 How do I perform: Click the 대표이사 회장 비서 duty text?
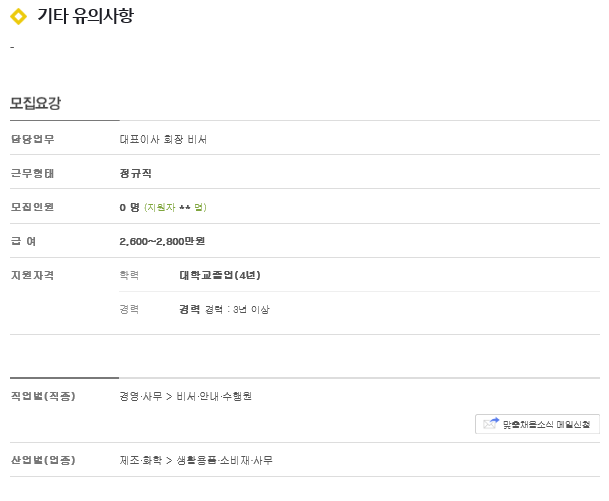163,139
